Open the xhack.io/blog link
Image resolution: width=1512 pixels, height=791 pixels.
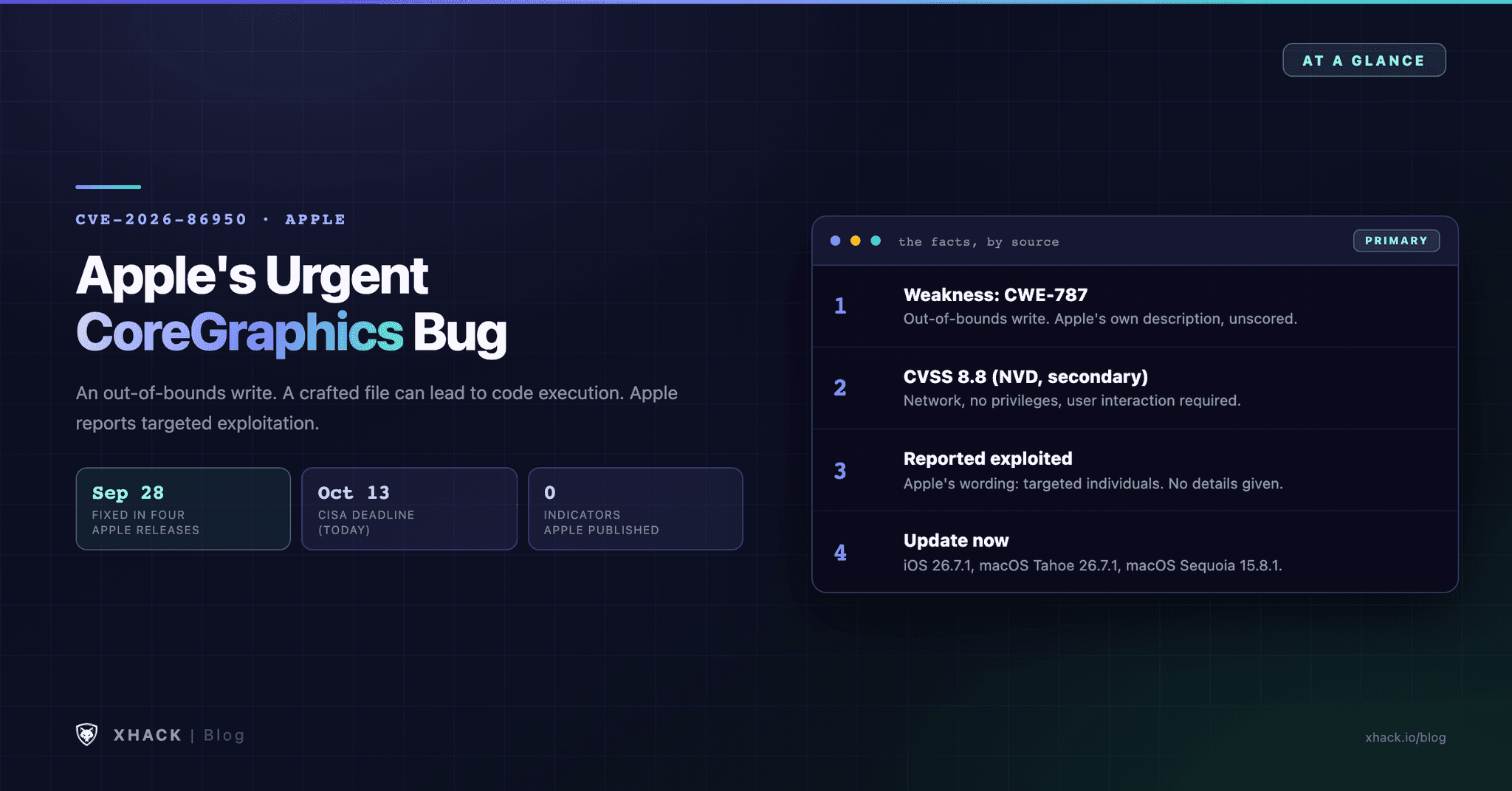[x=1405, y=737]
